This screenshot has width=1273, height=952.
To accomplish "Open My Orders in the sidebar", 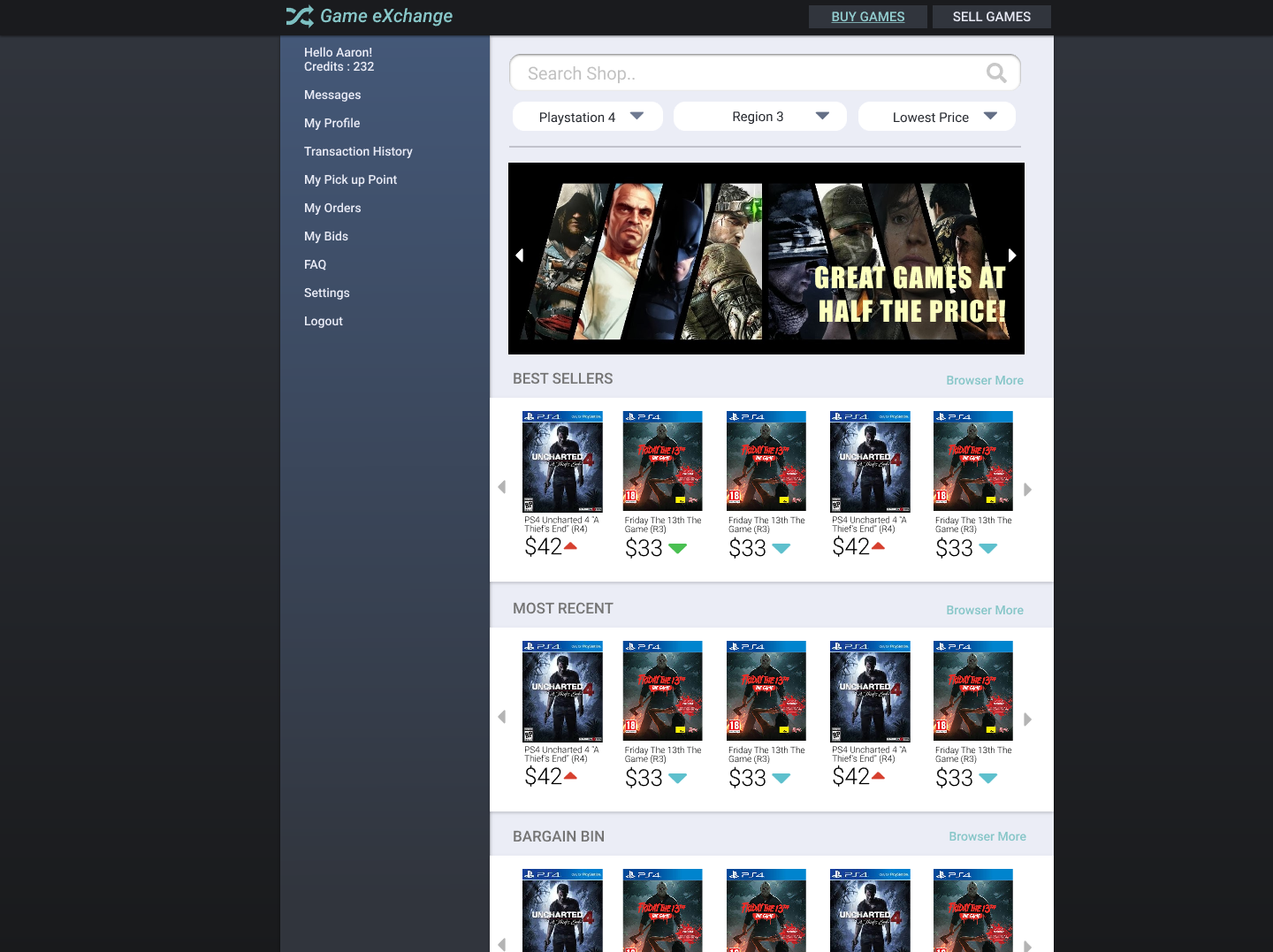I will pos(332,208).
